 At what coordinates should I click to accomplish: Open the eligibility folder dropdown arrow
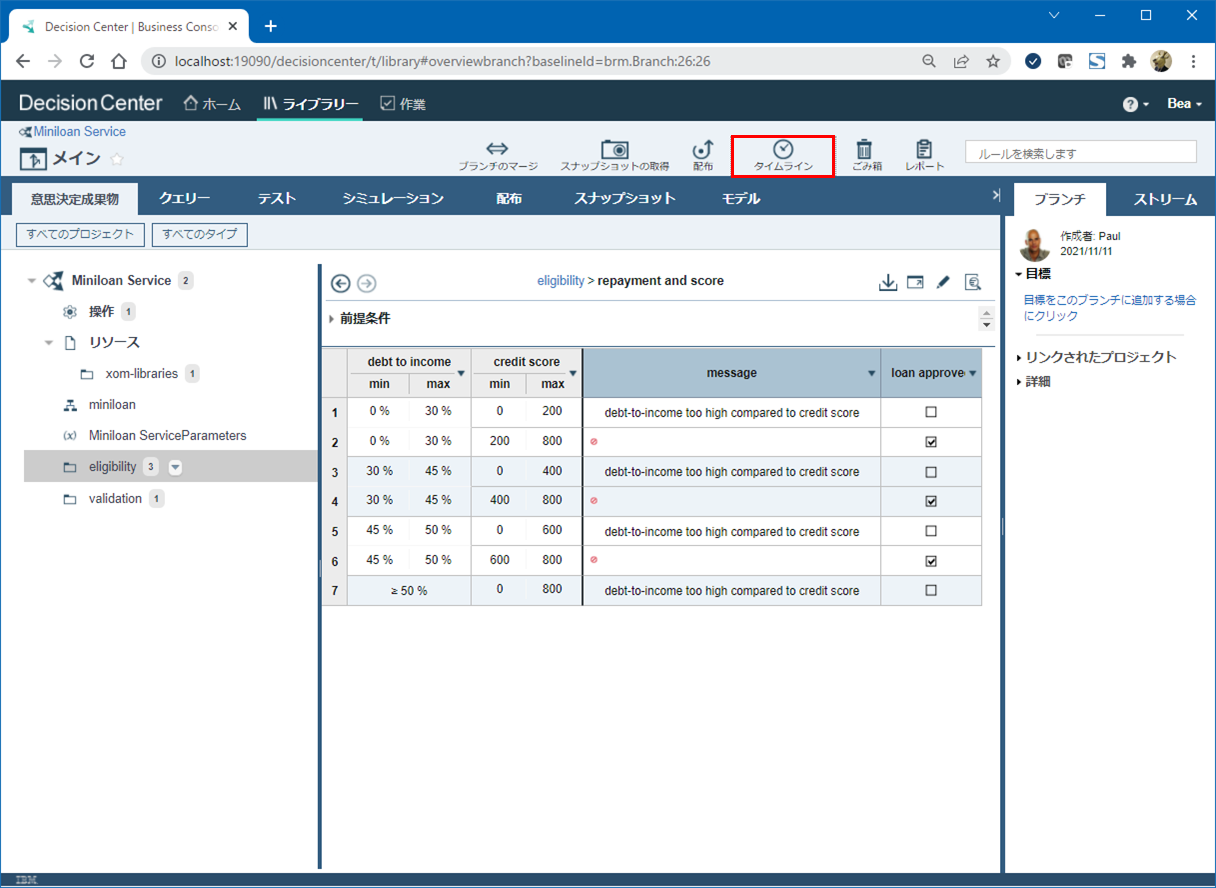pos(175,467)
